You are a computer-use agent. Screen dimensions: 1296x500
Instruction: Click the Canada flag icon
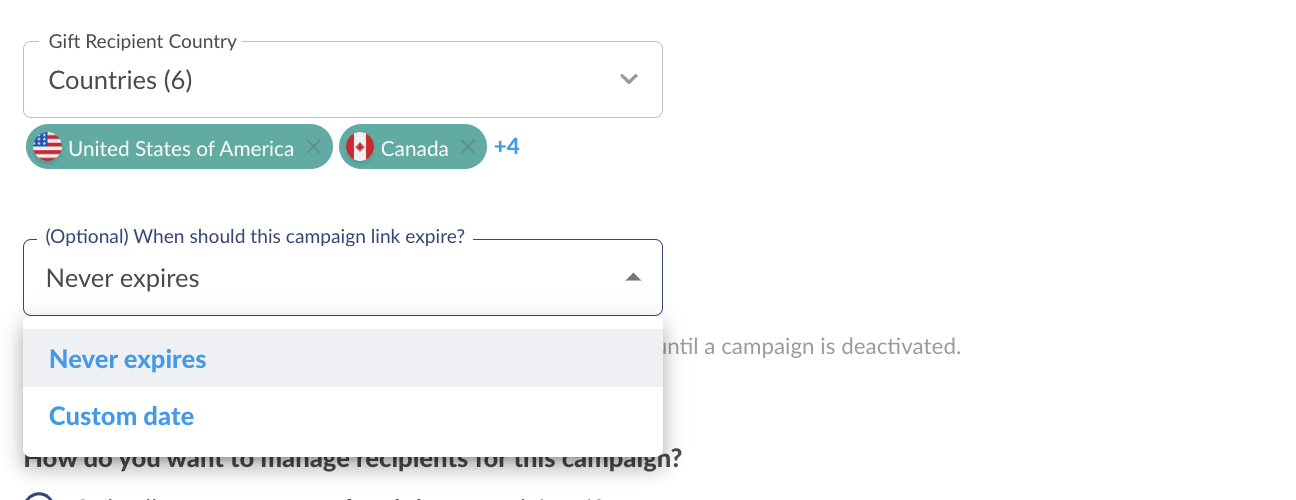[x=360, y=148]
